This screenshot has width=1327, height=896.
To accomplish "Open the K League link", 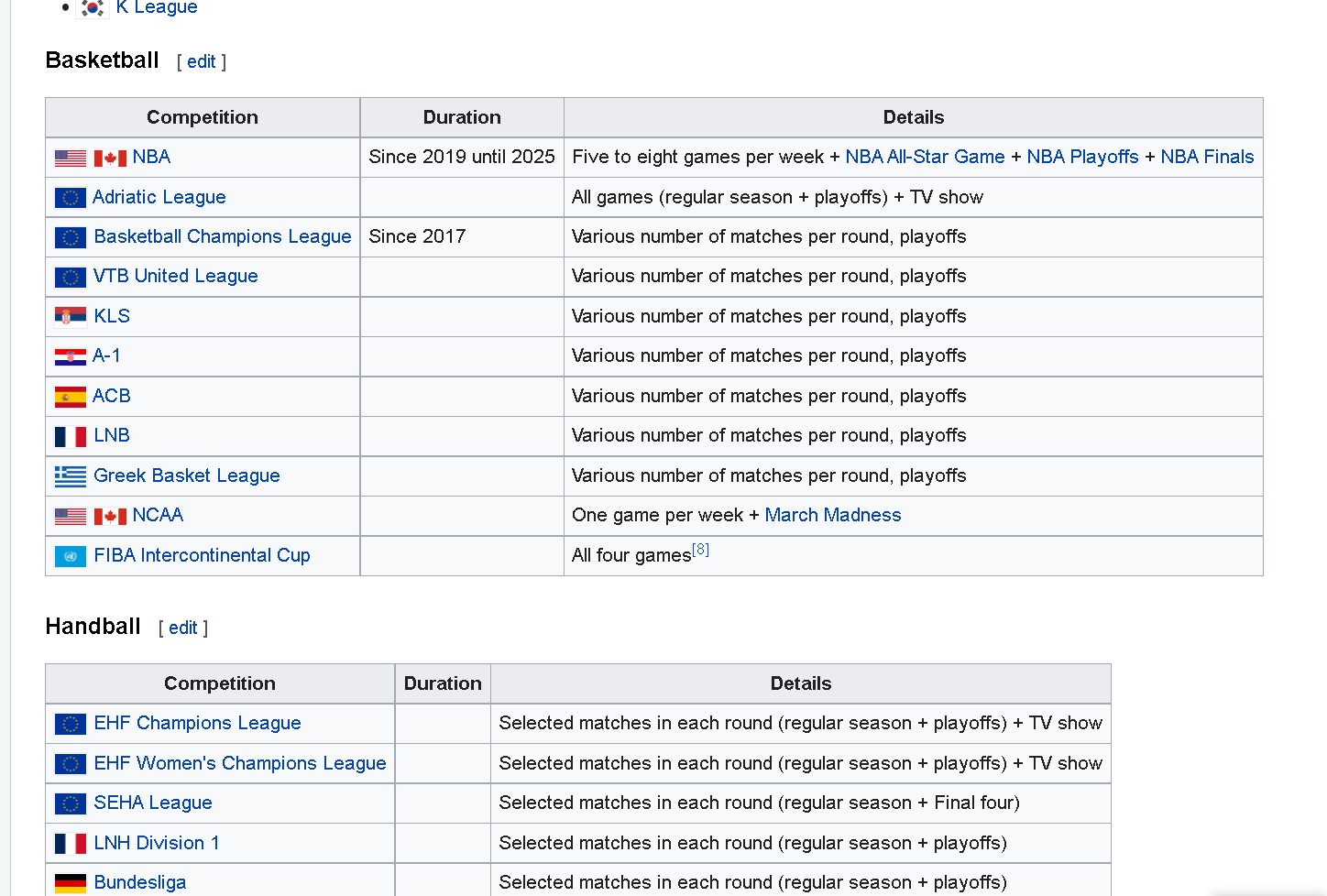I will [x=157, y=7].
